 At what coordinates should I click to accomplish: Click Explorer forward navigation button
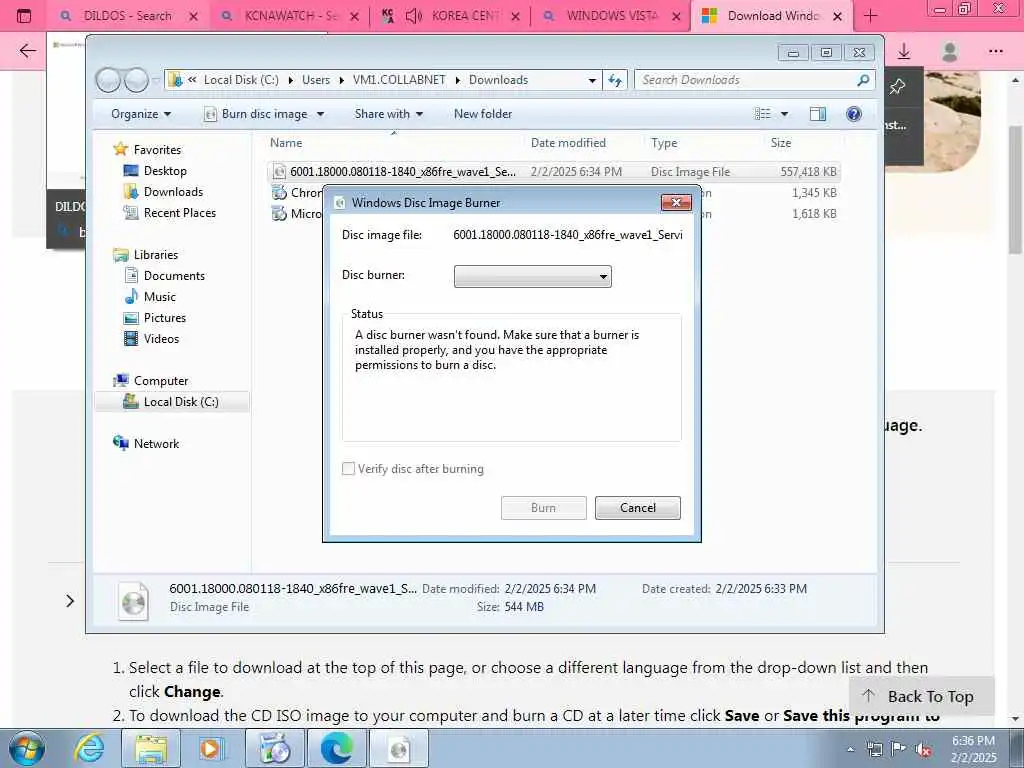[136, 80]
